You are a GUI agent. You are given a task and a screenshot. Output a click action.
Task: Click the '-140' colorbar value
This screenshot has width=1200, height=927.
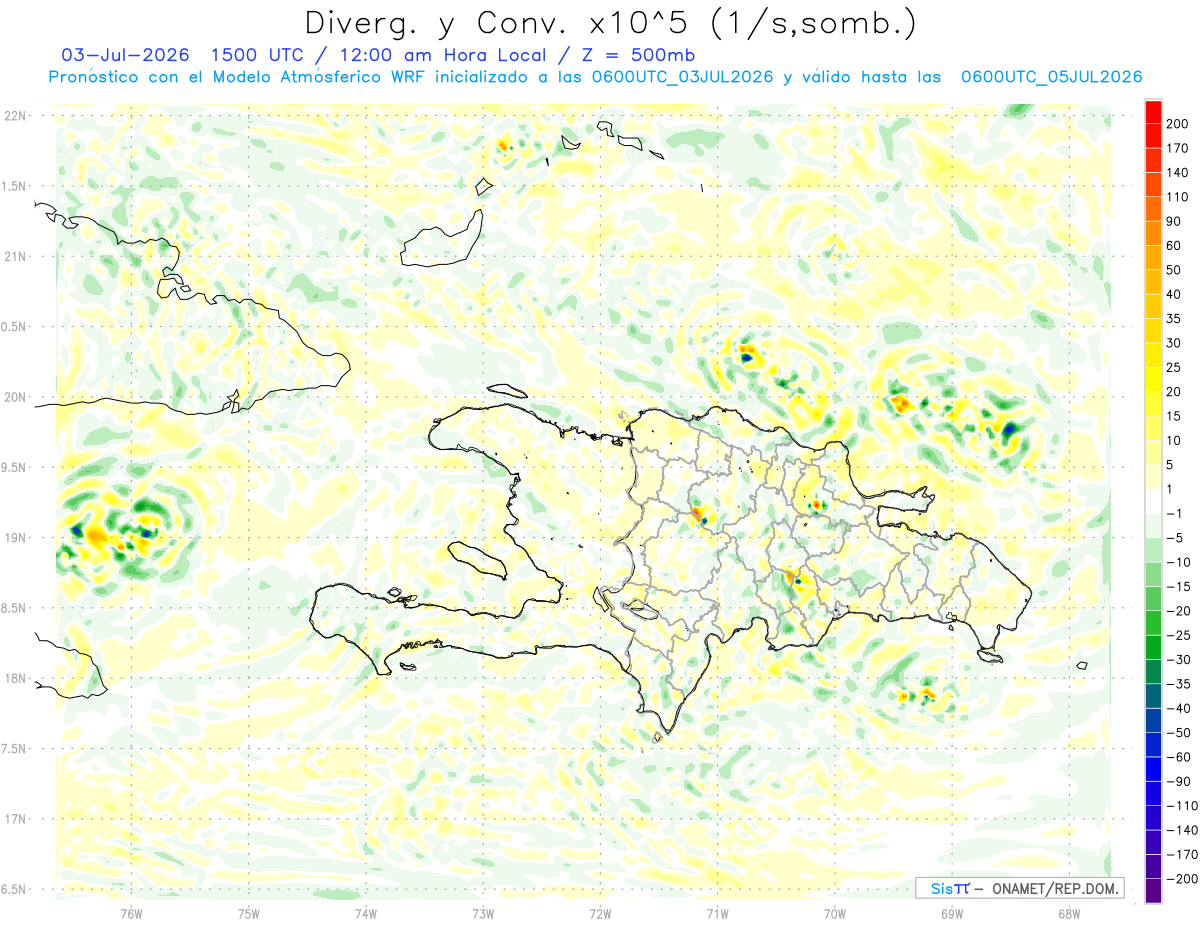[x=1183, y=831]
